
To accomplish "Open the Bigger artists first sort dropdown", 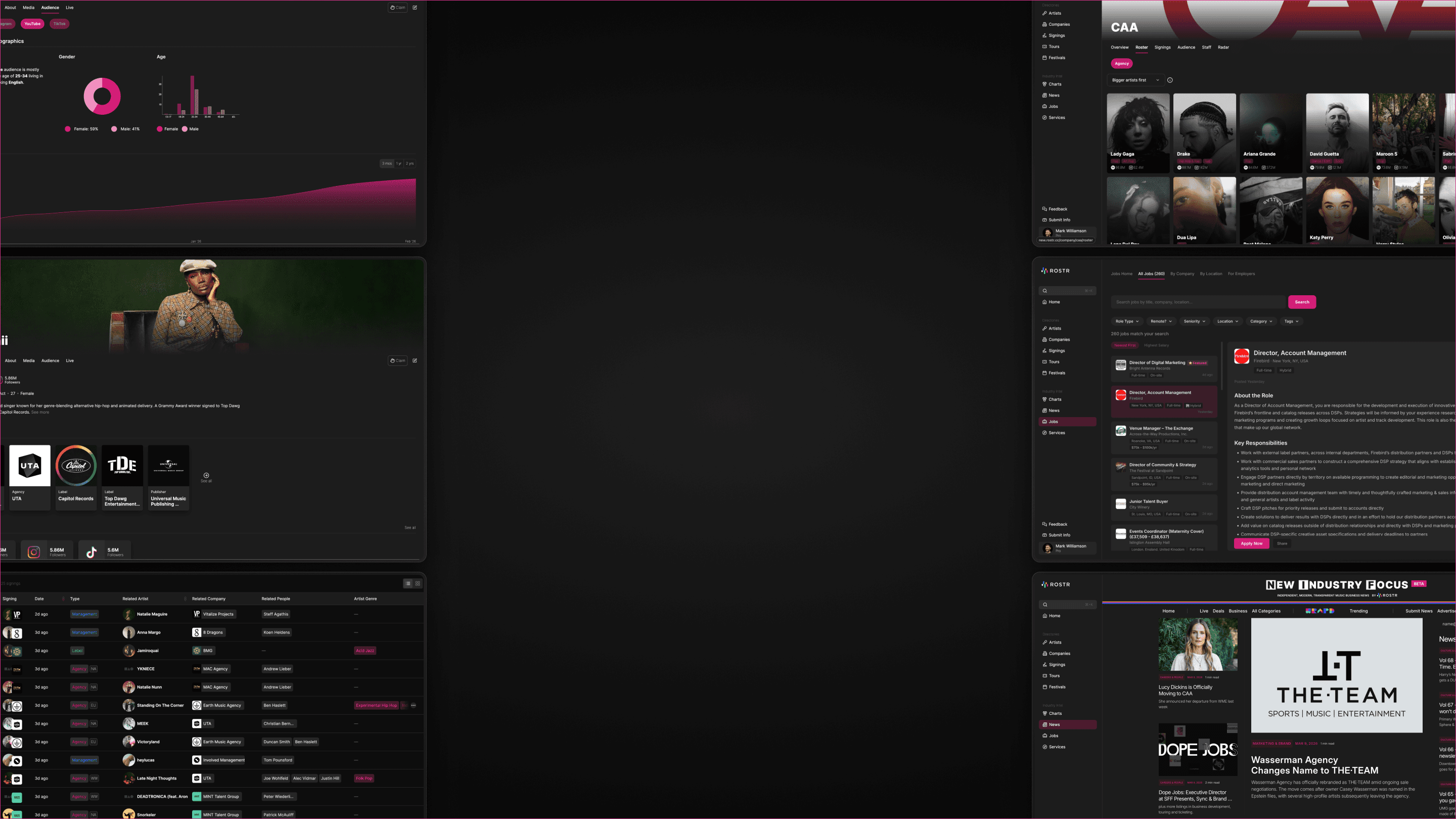I will point(1135,80).
